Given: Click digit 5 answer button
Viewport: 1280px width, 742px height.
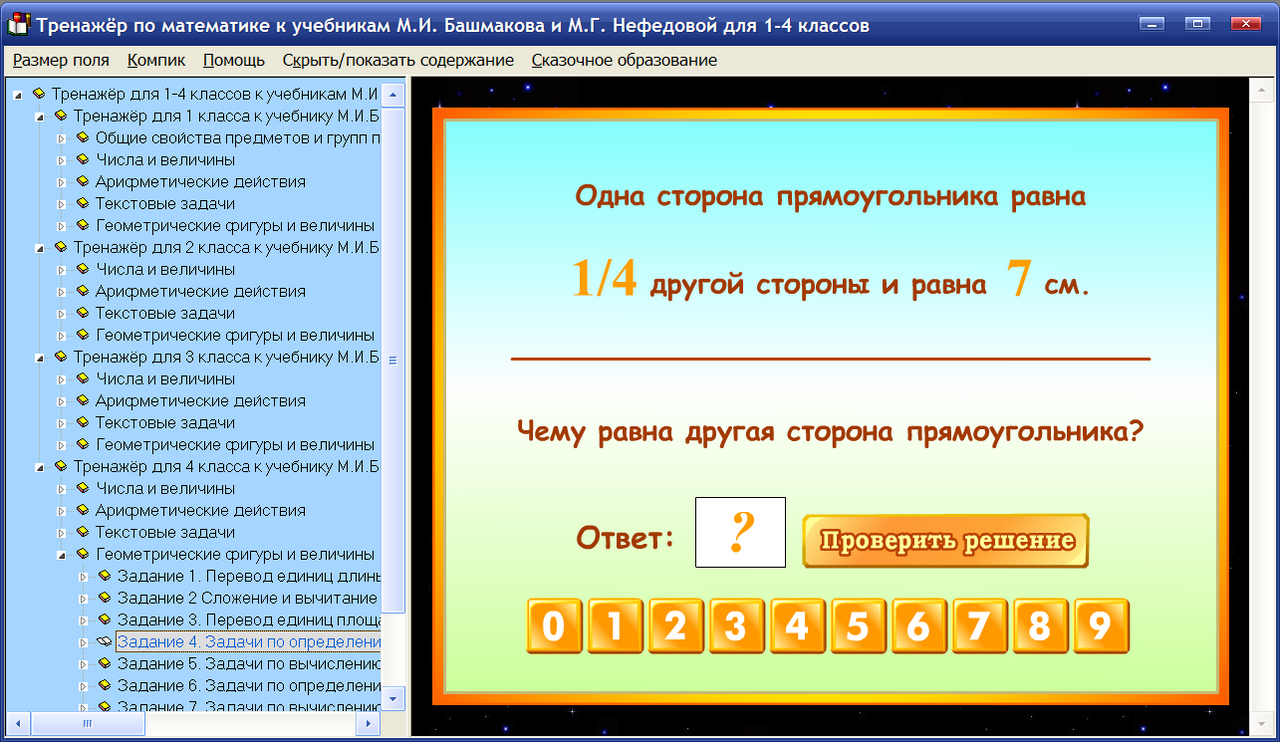Looking at the screenshot, I should 858,626.
